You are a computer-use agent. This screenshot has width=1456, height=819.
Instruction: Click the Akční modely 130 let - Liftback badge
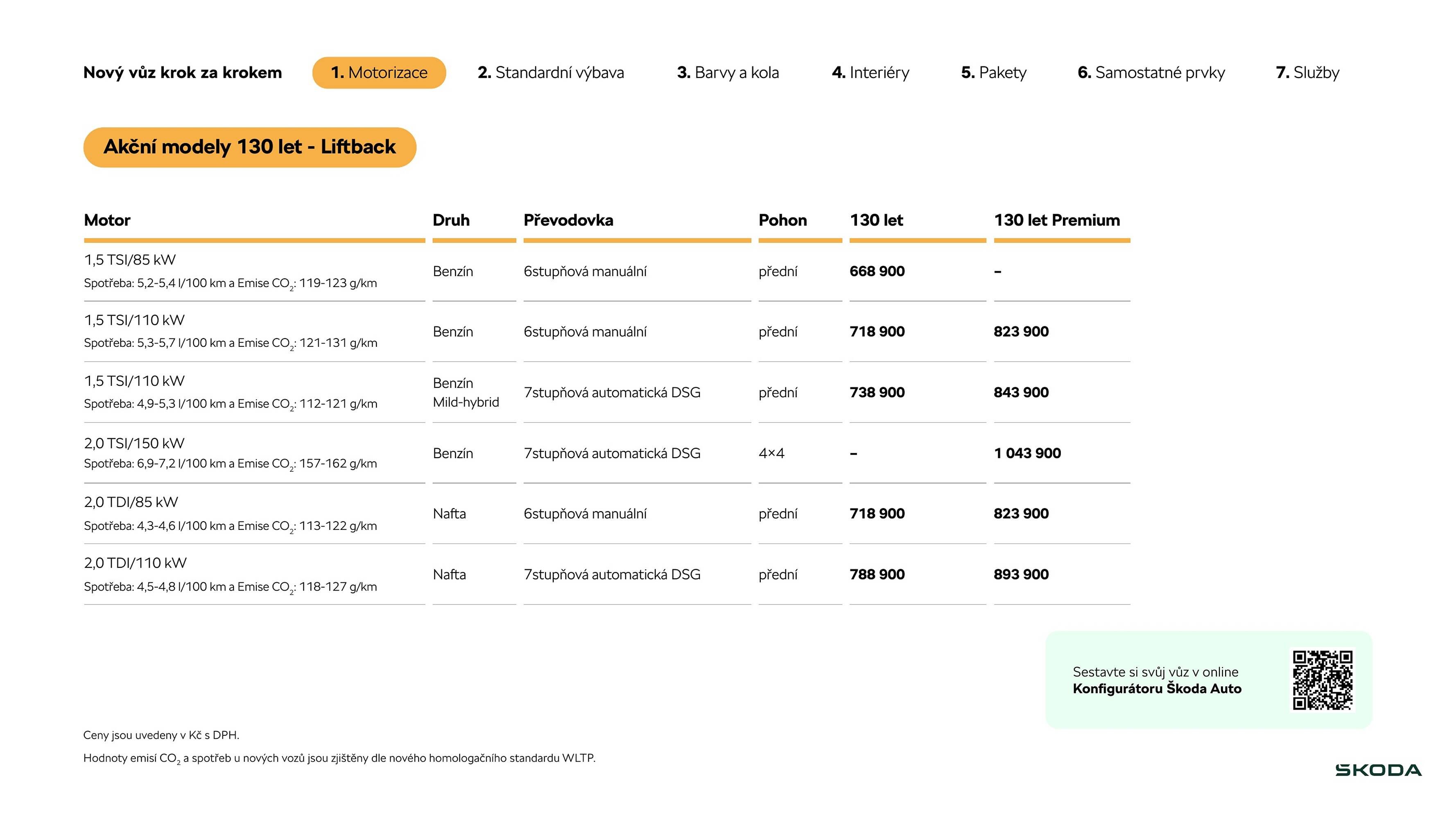point(249,147)
